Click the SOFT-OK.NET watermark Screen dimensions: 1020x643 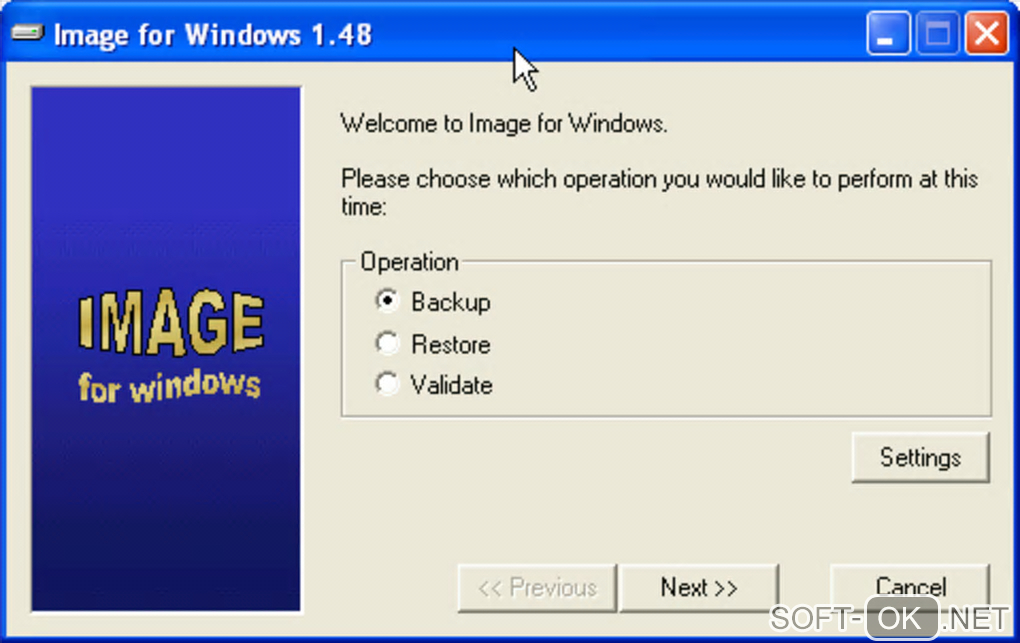coord(889,618)
